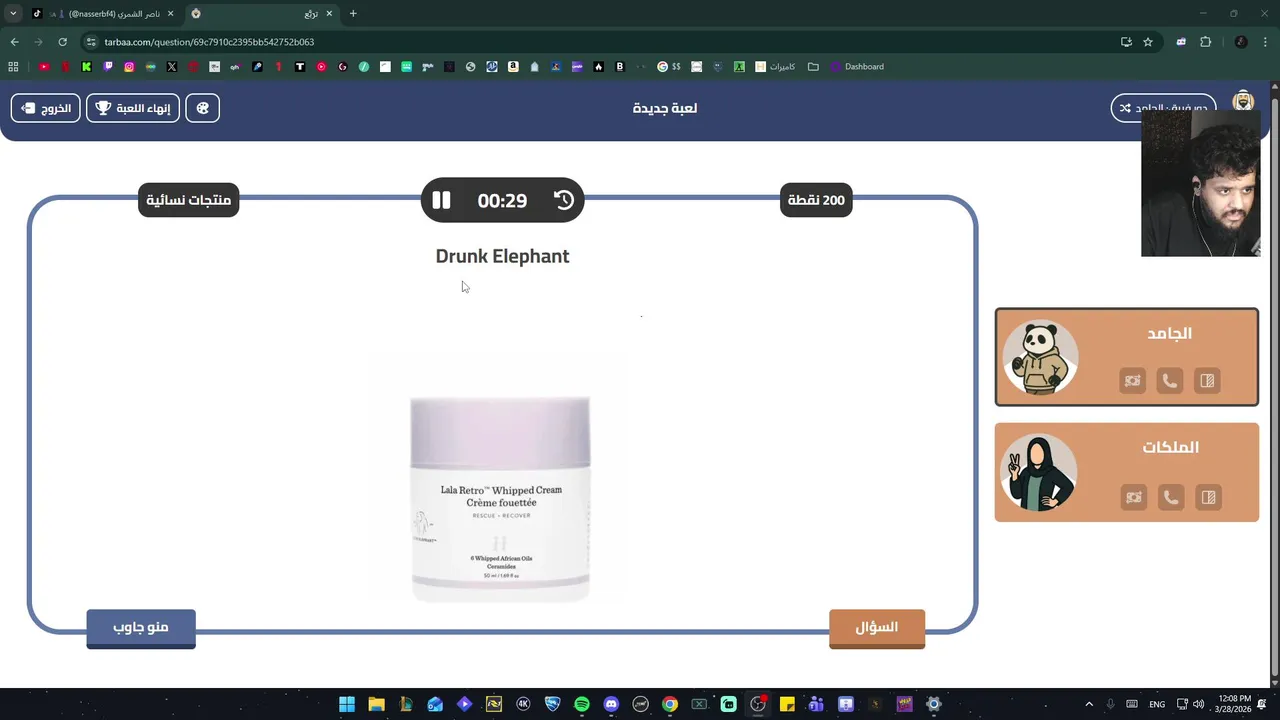Open the Windows Start menu
Screen dimensions: 1280x720
pos(347,704)
